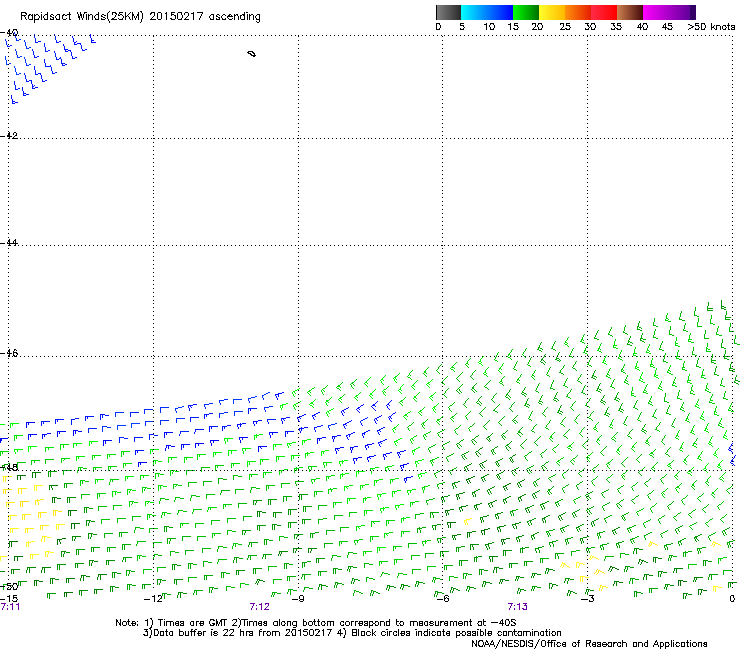Click the '-42' latitude axis label

click(x=9, y=135)
